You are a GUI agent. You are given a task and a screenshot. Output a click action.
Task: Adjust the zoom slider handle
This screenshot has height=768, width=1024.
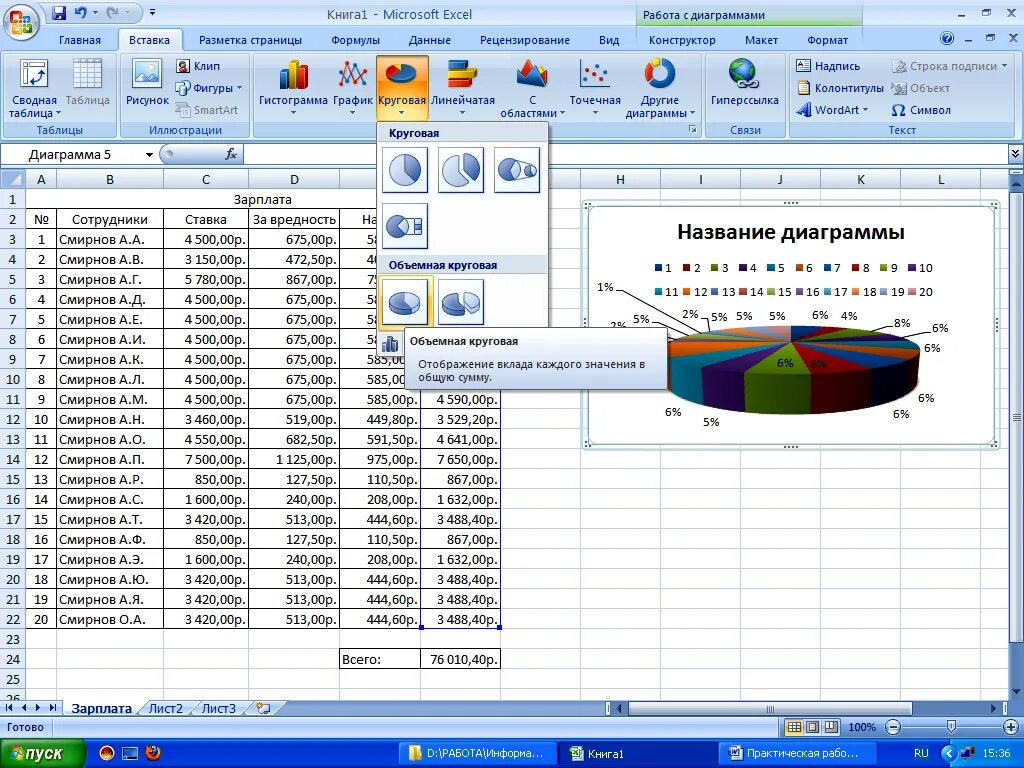pyautogui.click(x=952, y=726)
